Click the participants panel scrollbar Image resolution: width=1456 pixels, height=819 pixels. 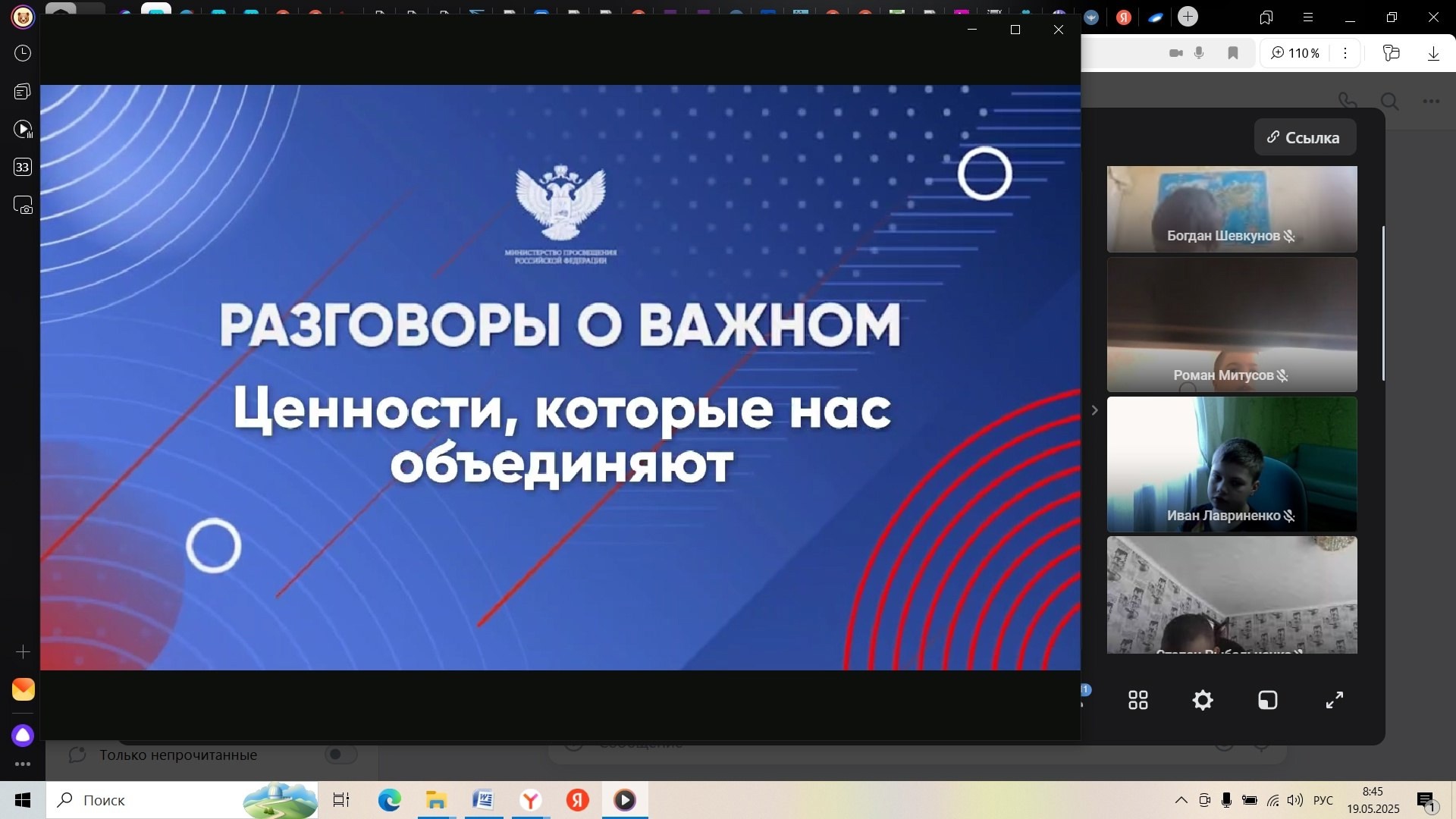pyautogui.click(x=1383, y=303)
